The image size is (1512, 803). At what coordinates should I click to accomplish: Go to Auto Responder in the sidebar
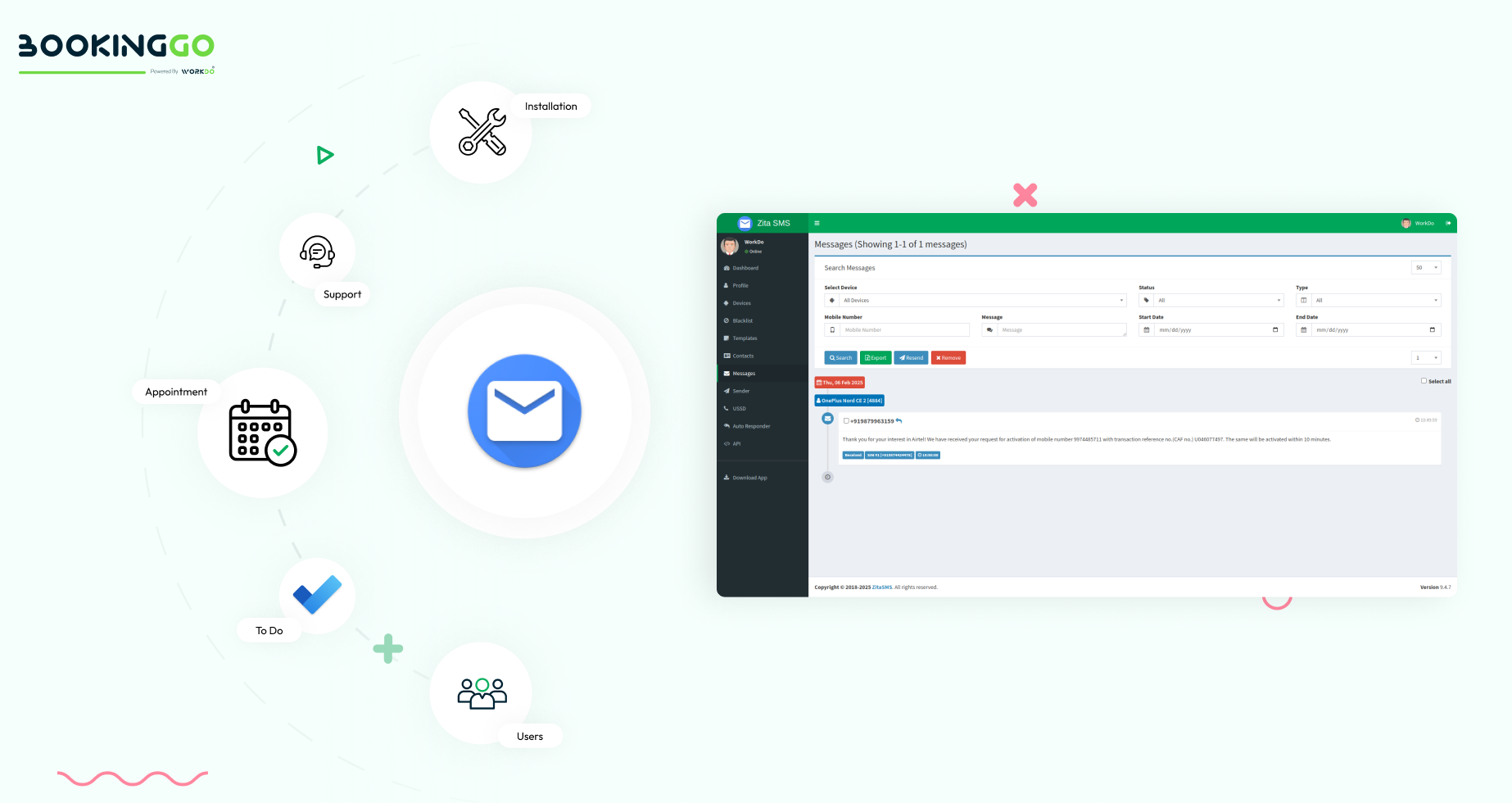click(751, 426)
